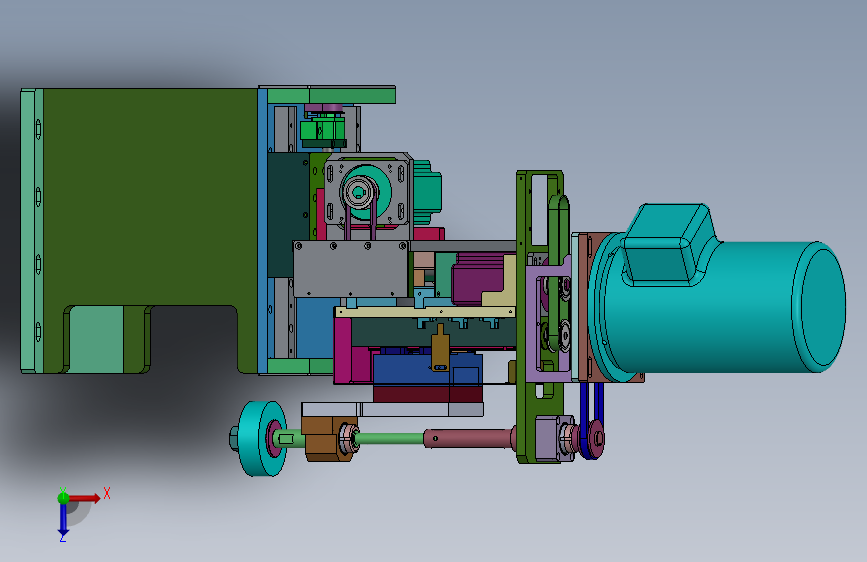Select the terminal box on top of the motor
867x562 pixels.
[x=669, y=244]
